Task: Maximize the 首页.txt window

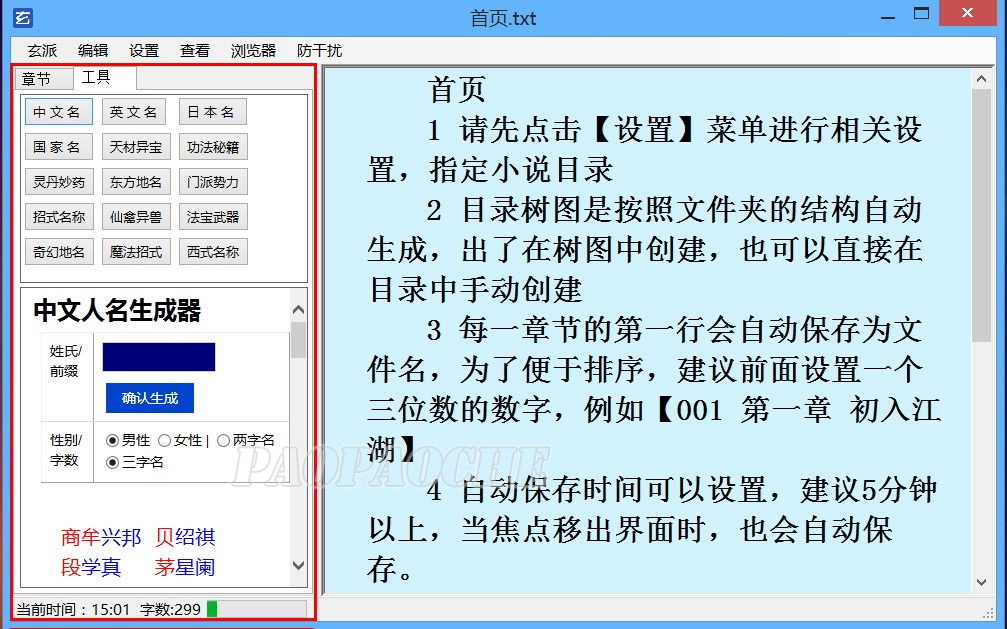Action: click(x=922, y=14)
